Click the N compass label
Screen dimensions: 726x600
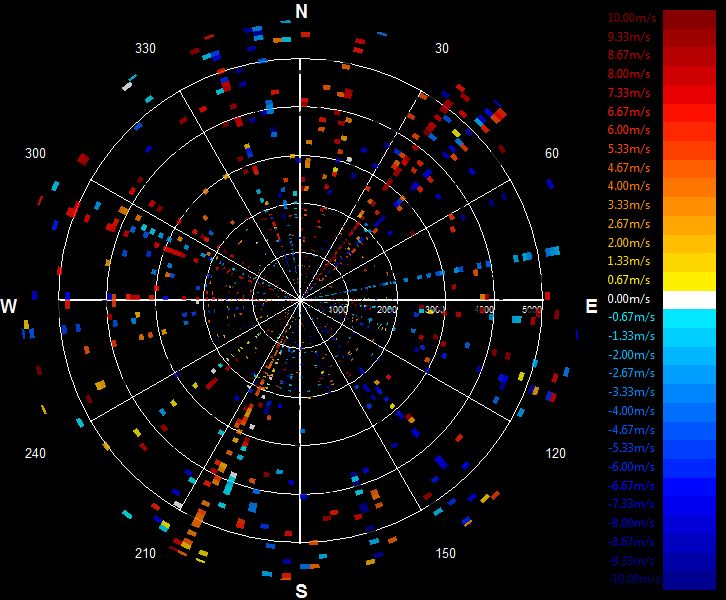(301, 11)
